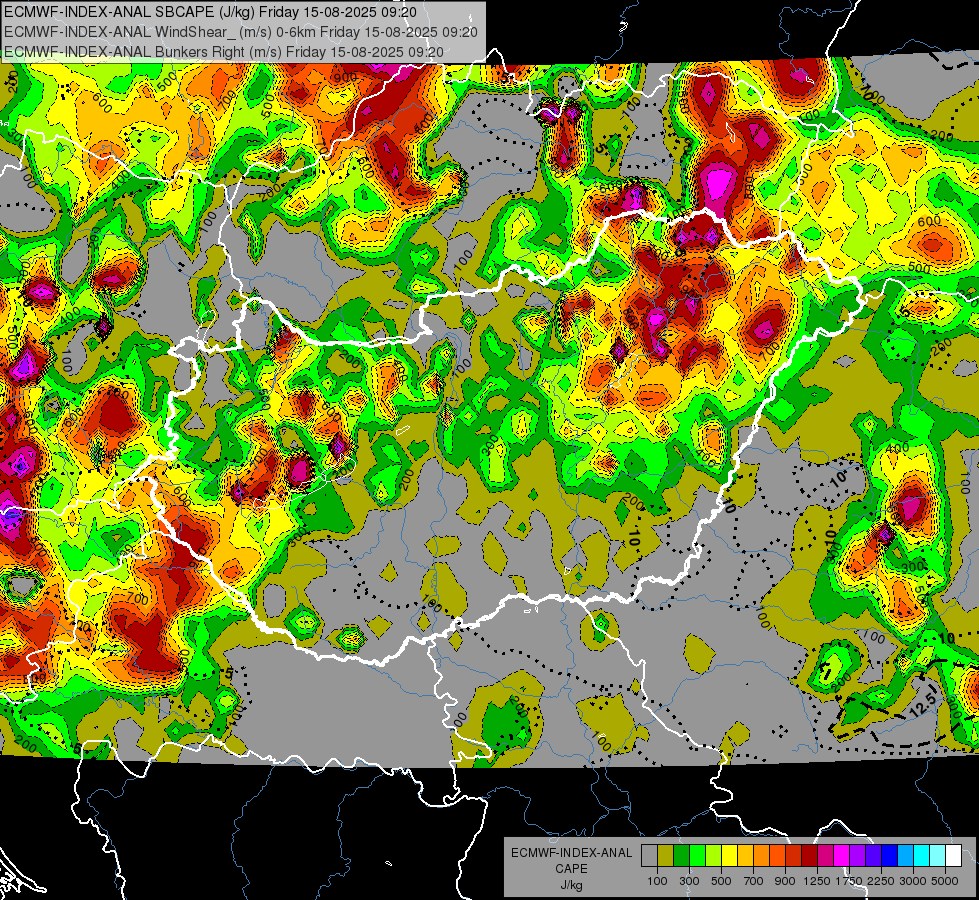Select the pure yellow legend swatch after 500
Image resolution: width=979 pixels, height=900 pixels.
point(729,855)
